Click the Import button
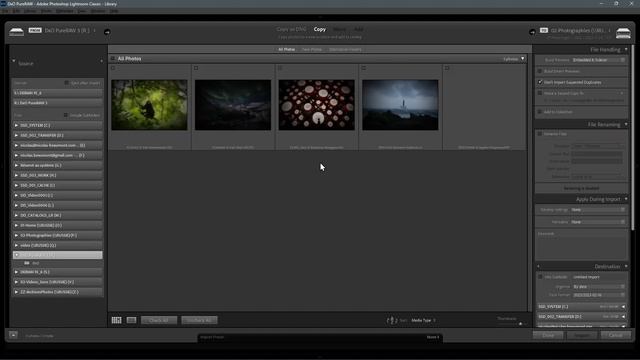Image resolution: width=640 pixels, height=360 pixels. click(582, 335)
